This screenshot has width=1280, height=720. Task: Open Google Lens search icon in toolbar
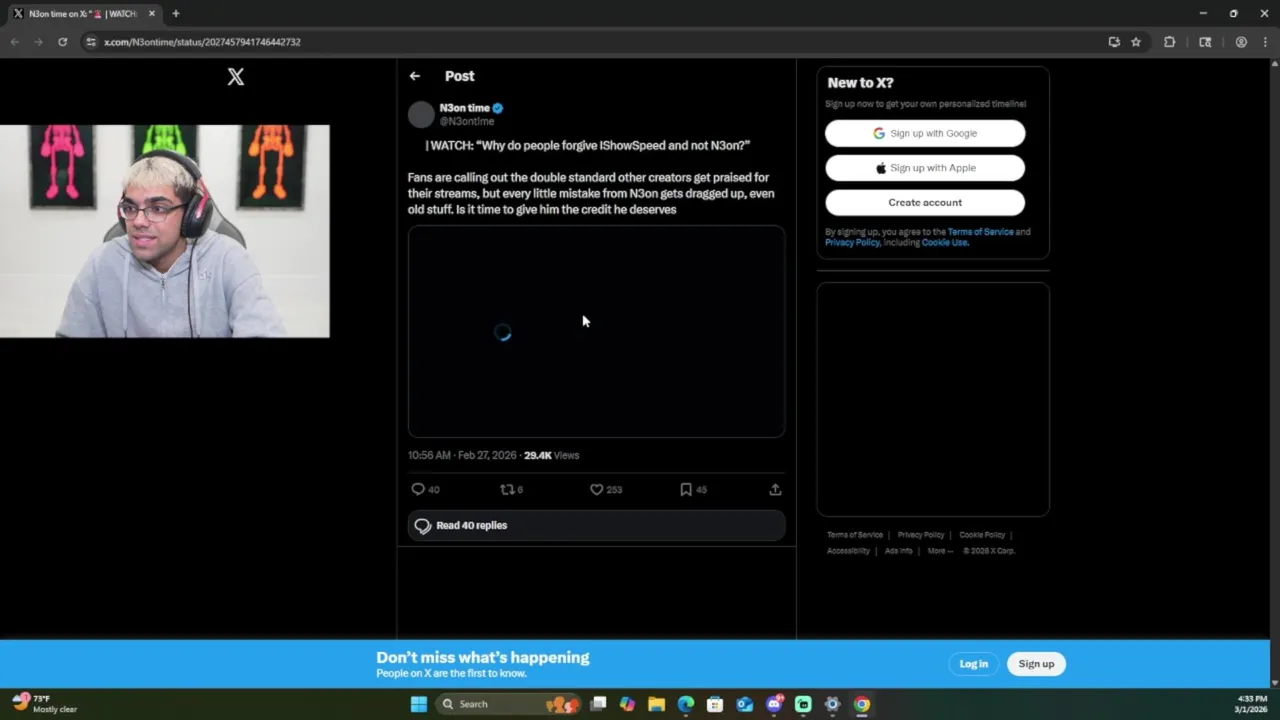1205,42
